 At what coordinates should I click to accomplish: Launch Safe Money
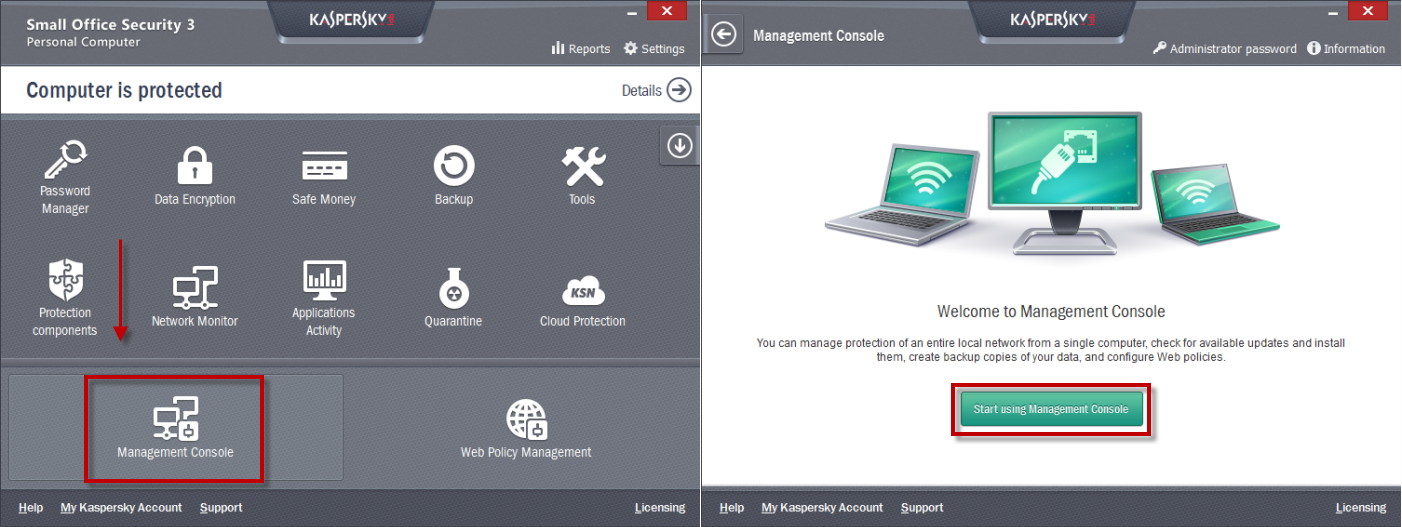coord(324,177)
